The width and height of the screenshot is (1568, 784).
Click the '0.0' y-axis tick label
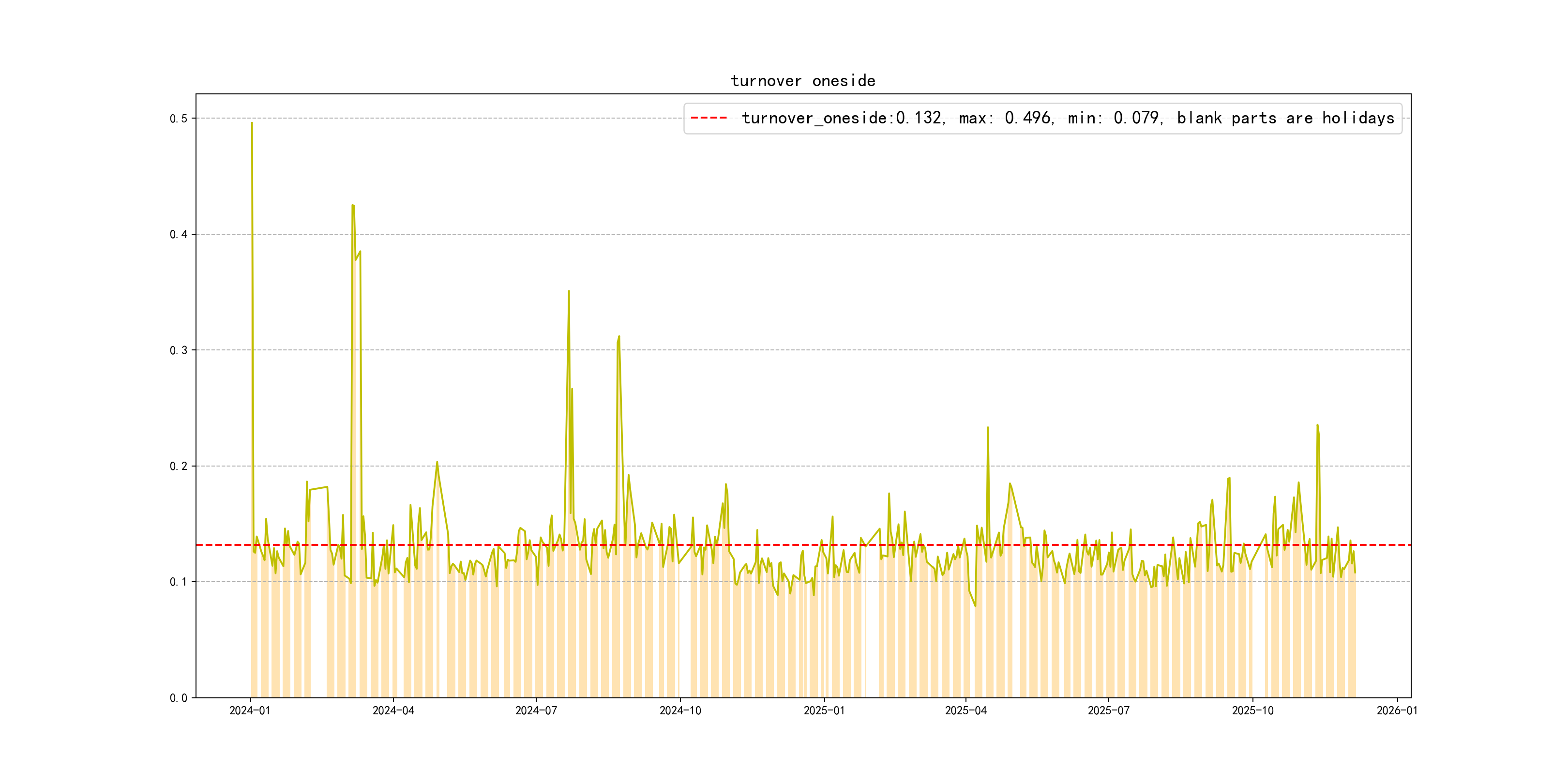[179, 697]
